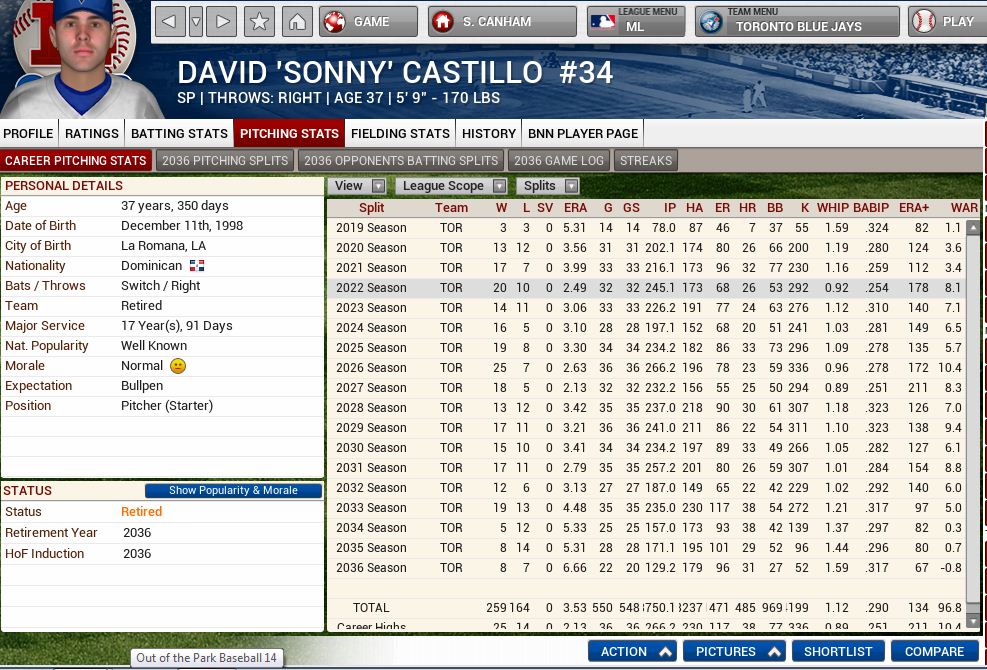987x670 pixels.
Task: Select the 2033 Season row
Action: 646,508
